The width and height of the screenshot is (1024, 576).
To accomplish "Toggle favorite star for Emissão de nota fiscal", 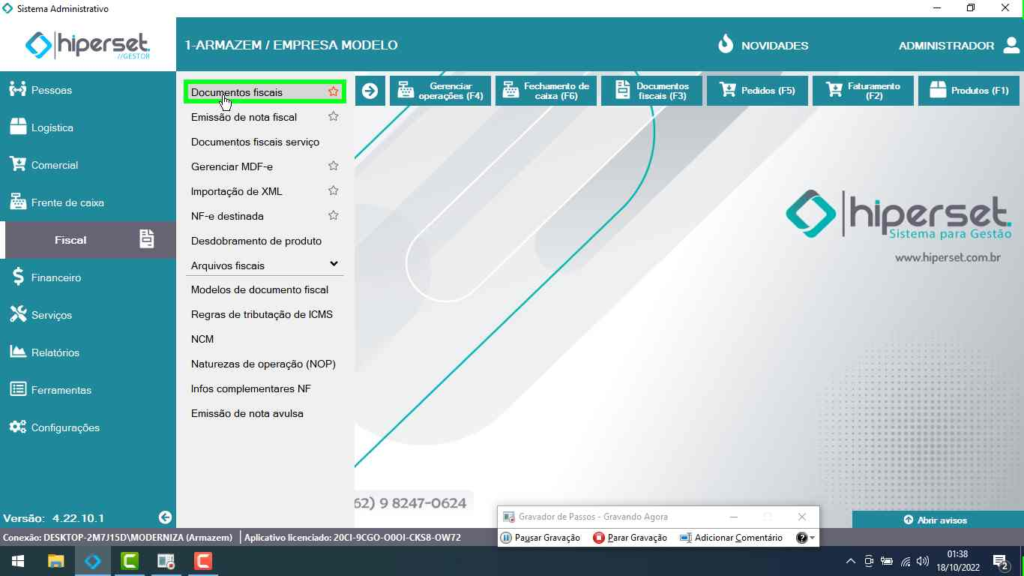I will click(333, 117).
